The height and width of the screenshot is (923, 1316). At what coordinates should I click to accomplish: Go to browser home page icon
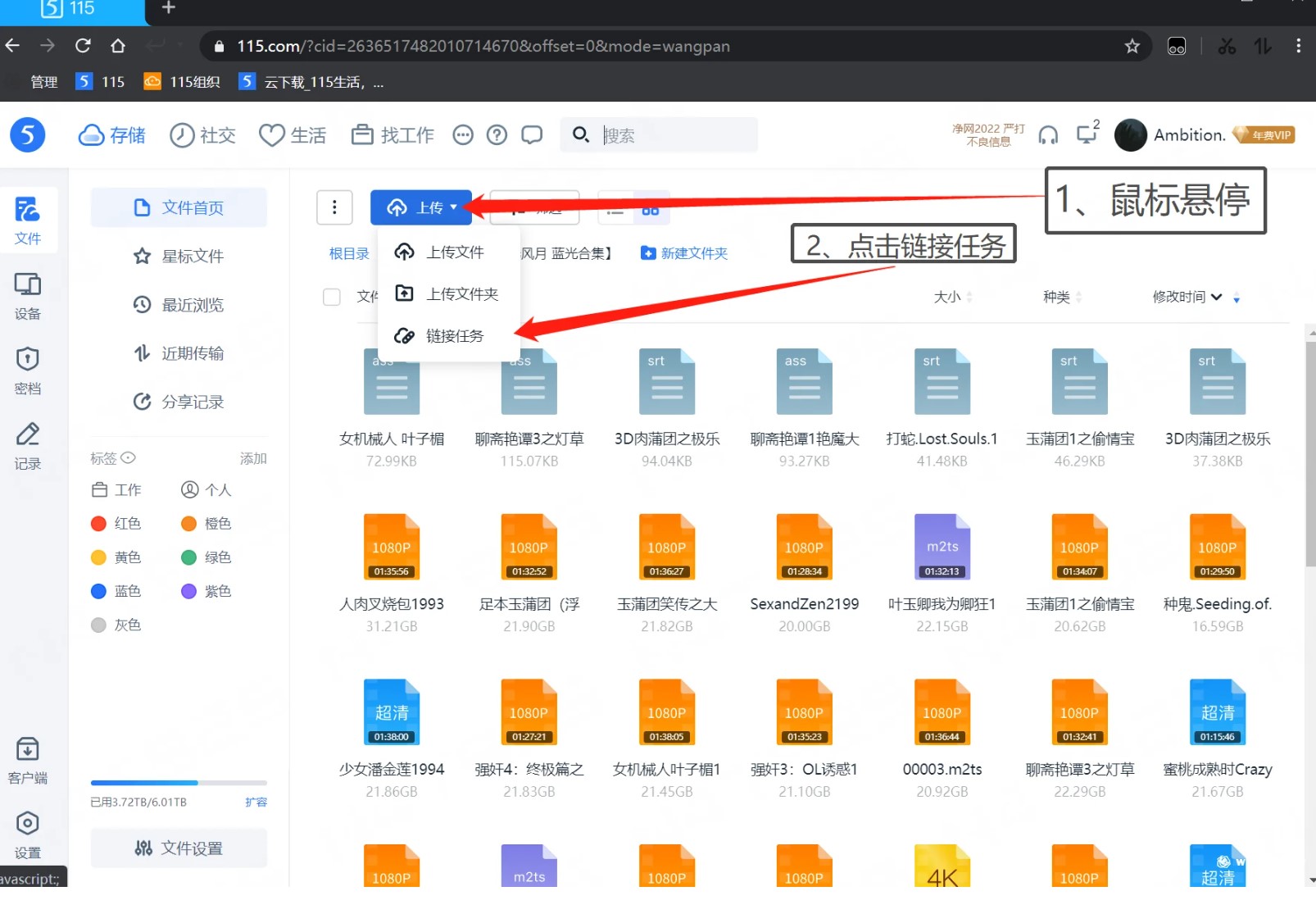118,46
